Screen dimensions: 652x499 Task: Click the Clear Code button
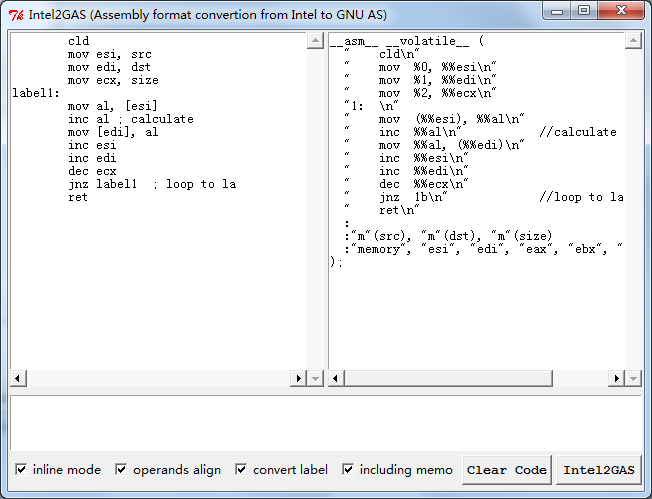tap(506, 470)
